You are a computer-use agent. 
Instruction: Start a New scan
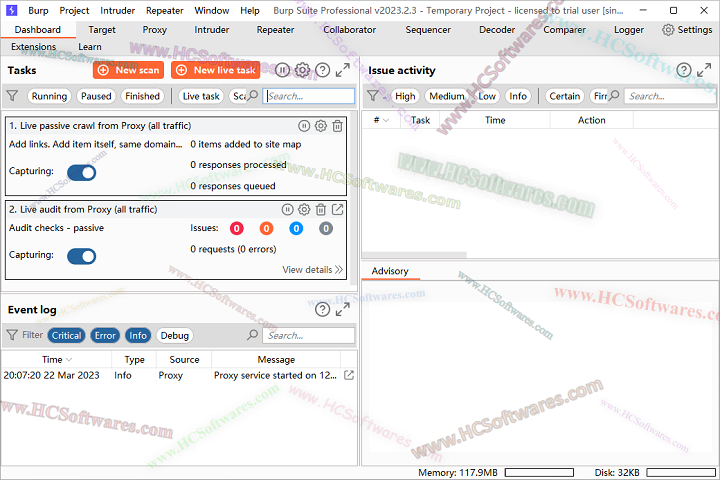pyautogui.click(x=128, y=70)
